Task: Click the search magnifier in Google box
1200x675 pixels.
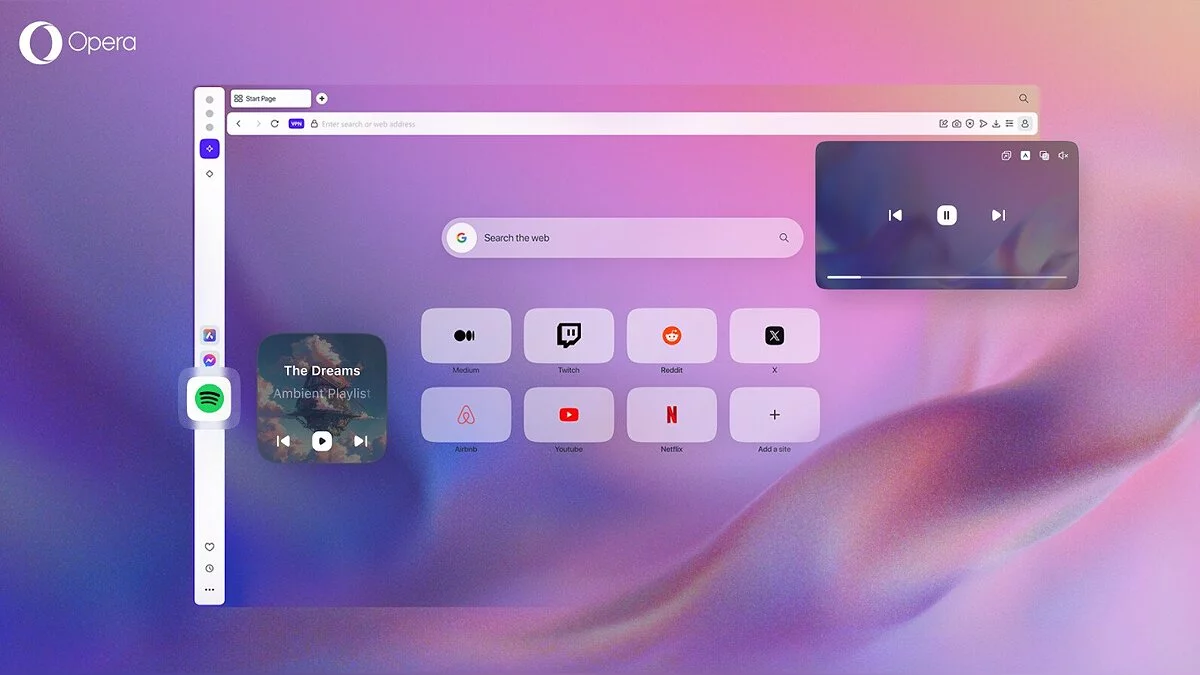Action: click(784, 238)
